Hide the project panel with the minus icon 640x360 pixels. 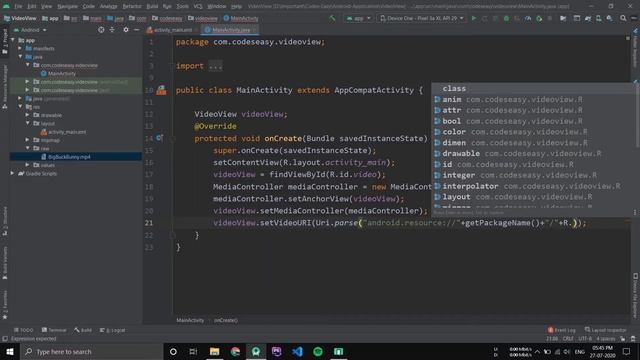coord(136,30)
